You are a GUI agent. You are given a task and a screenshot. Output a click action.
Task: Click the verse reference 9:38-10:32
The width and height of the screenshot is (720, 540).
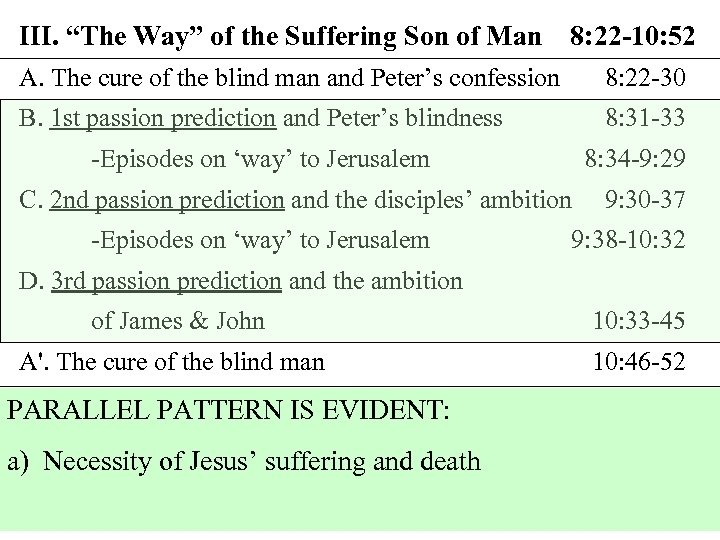[x=628, y=240]
